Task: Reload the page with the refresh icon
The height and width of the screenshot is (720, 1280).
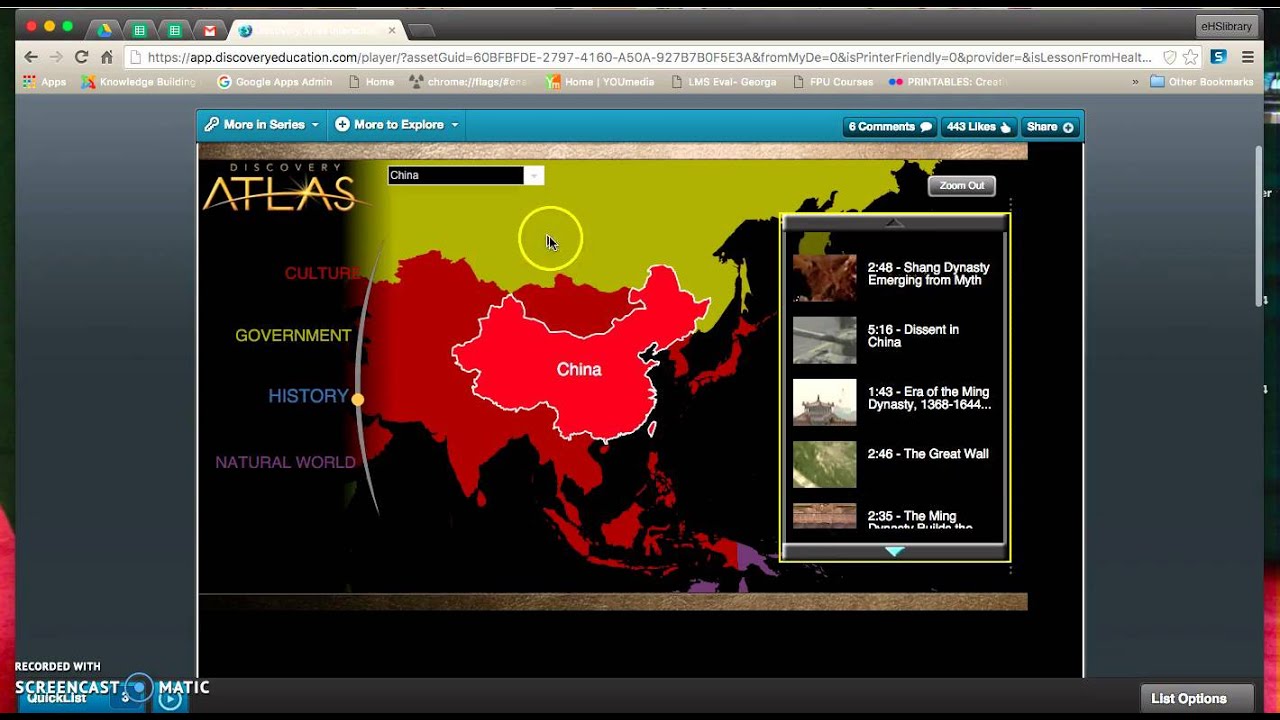Action: pos(81,58)
